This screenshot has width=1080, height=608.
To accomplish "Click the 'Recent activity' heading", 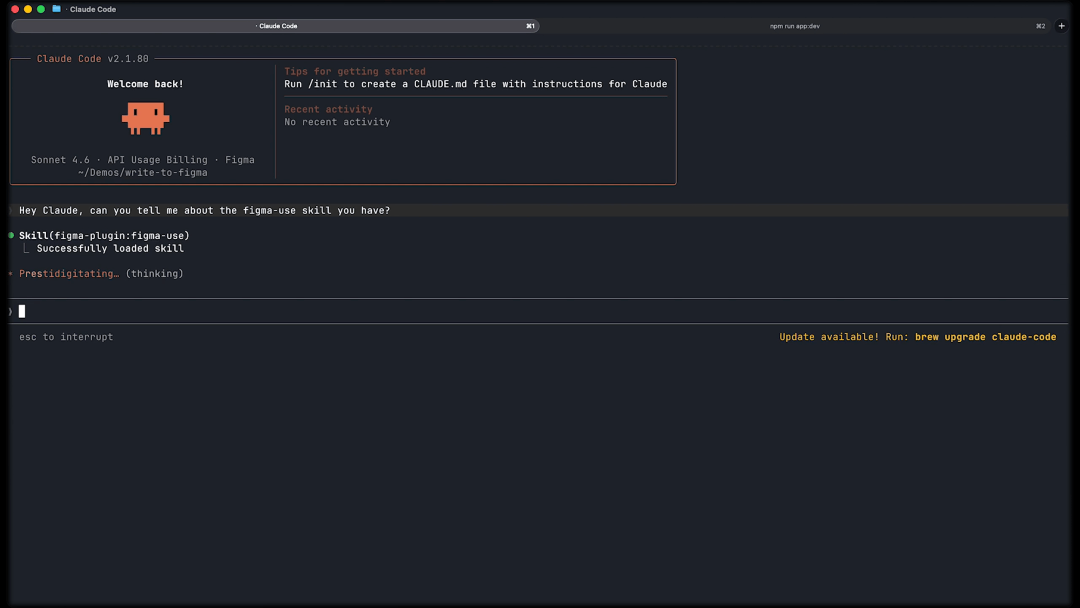I will click(x=329, y=109).
